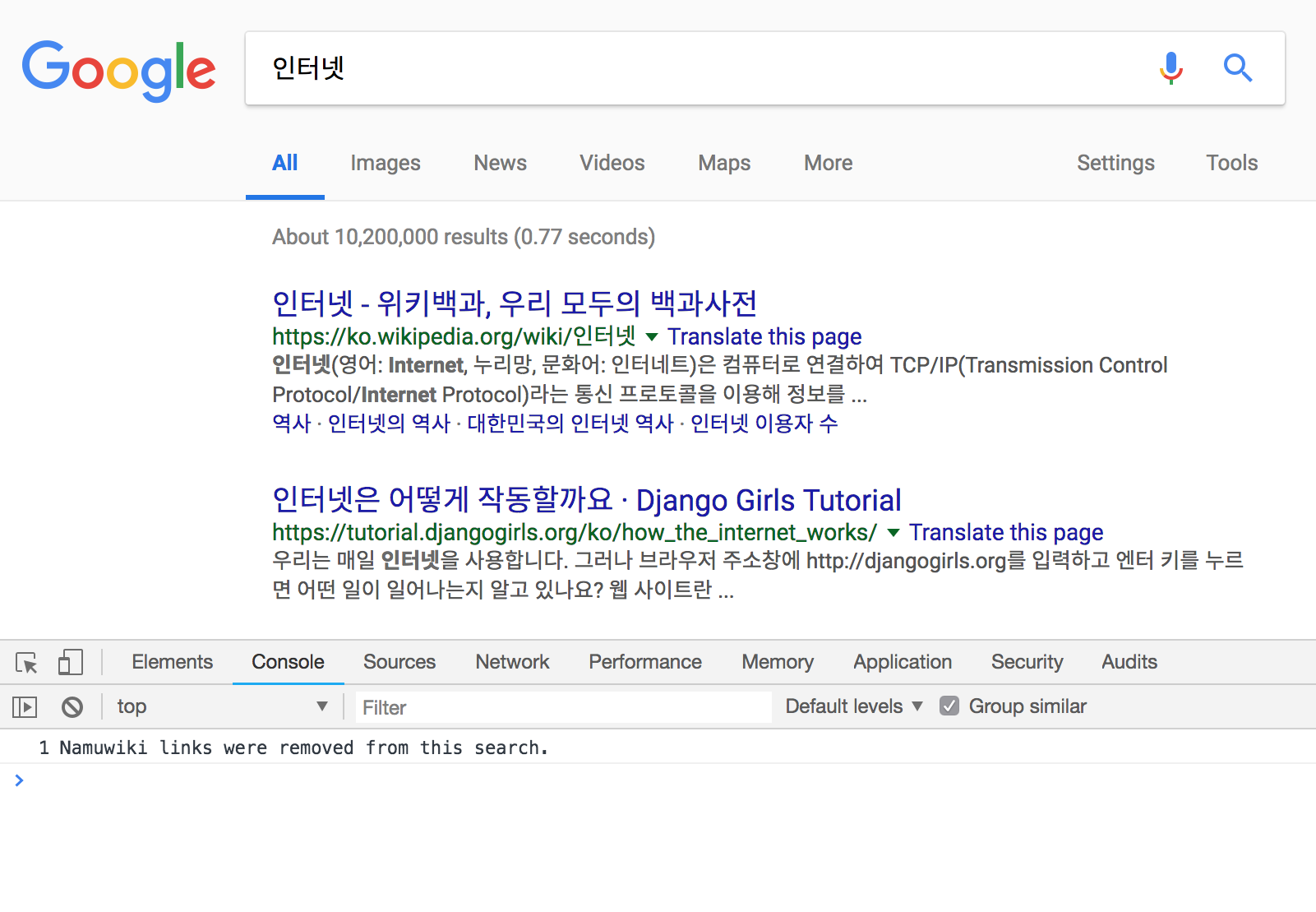
Task: Open Google search Settings
Action: [x=1115, y=163]
